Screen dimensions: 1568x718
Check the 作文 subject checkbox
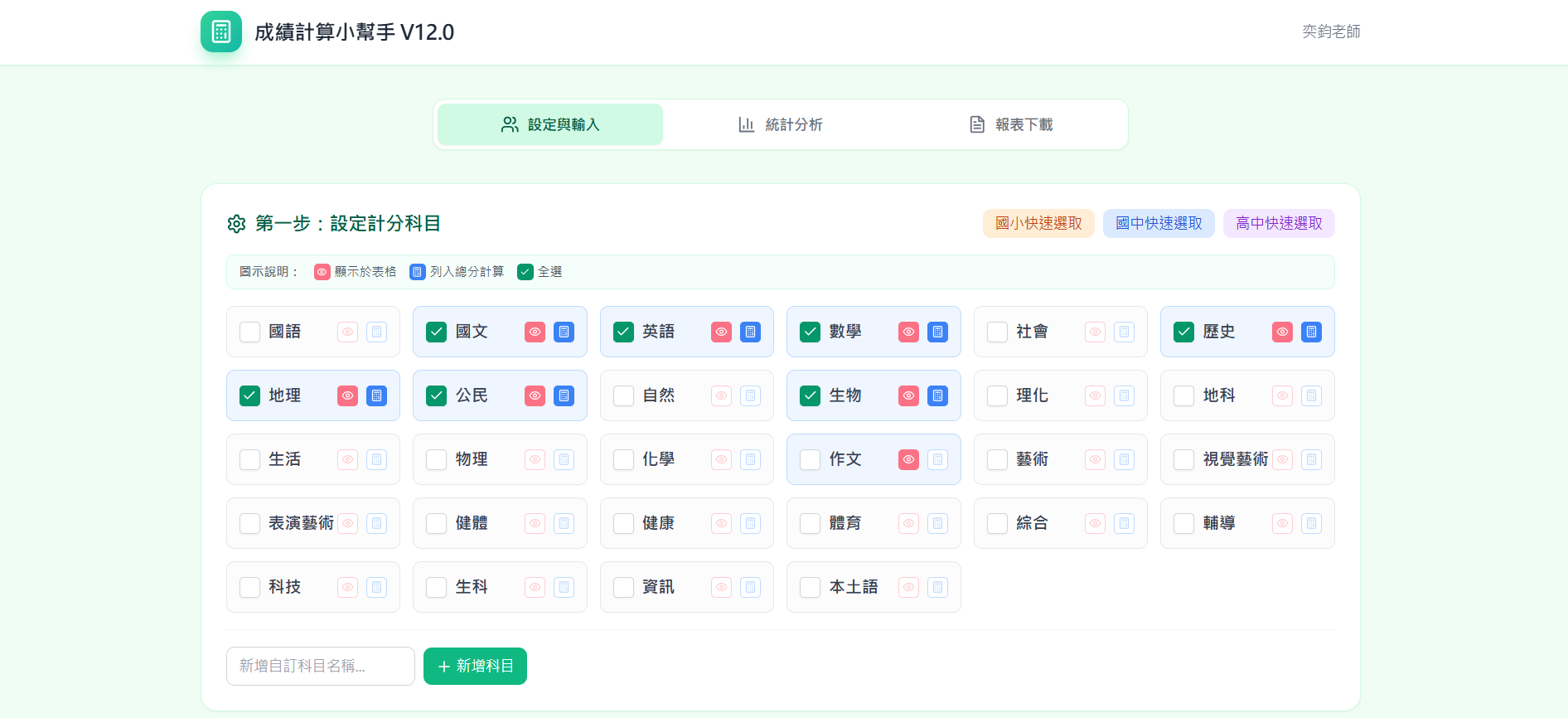coord(811,459)
